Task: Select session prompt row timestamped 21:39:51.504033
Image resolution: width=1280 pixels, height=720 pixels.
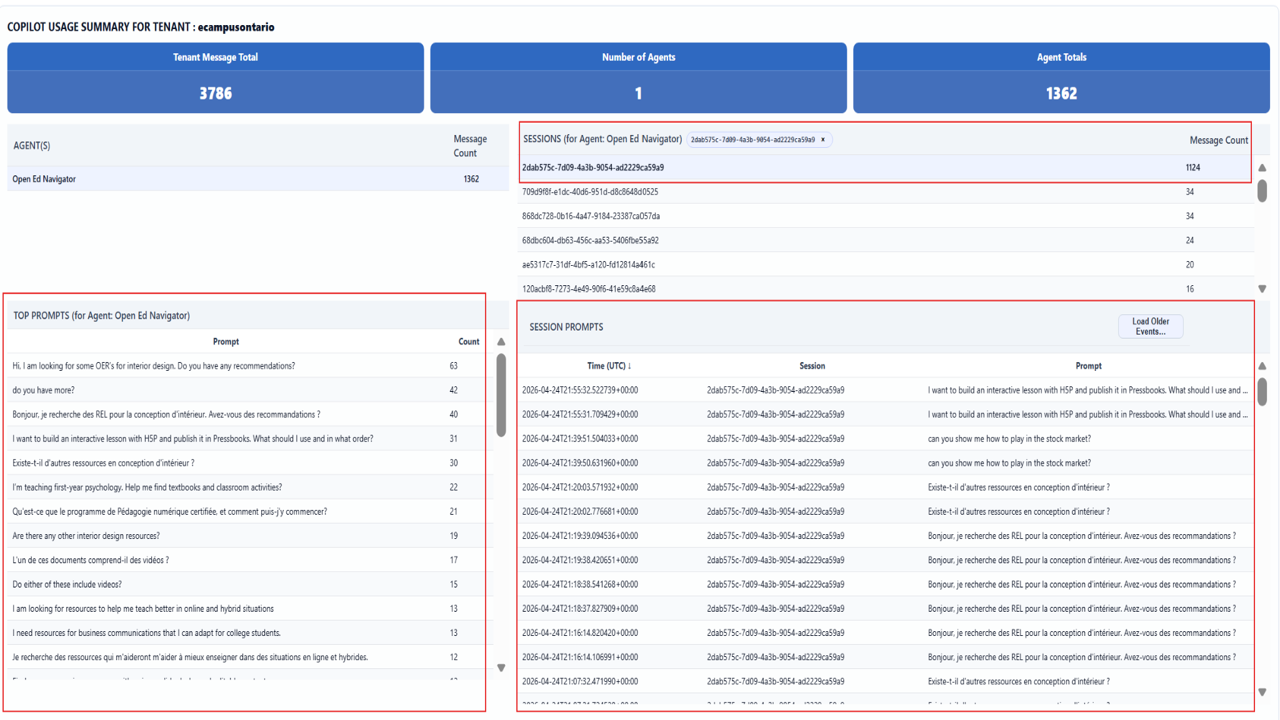Action: [x=885, y=439]
